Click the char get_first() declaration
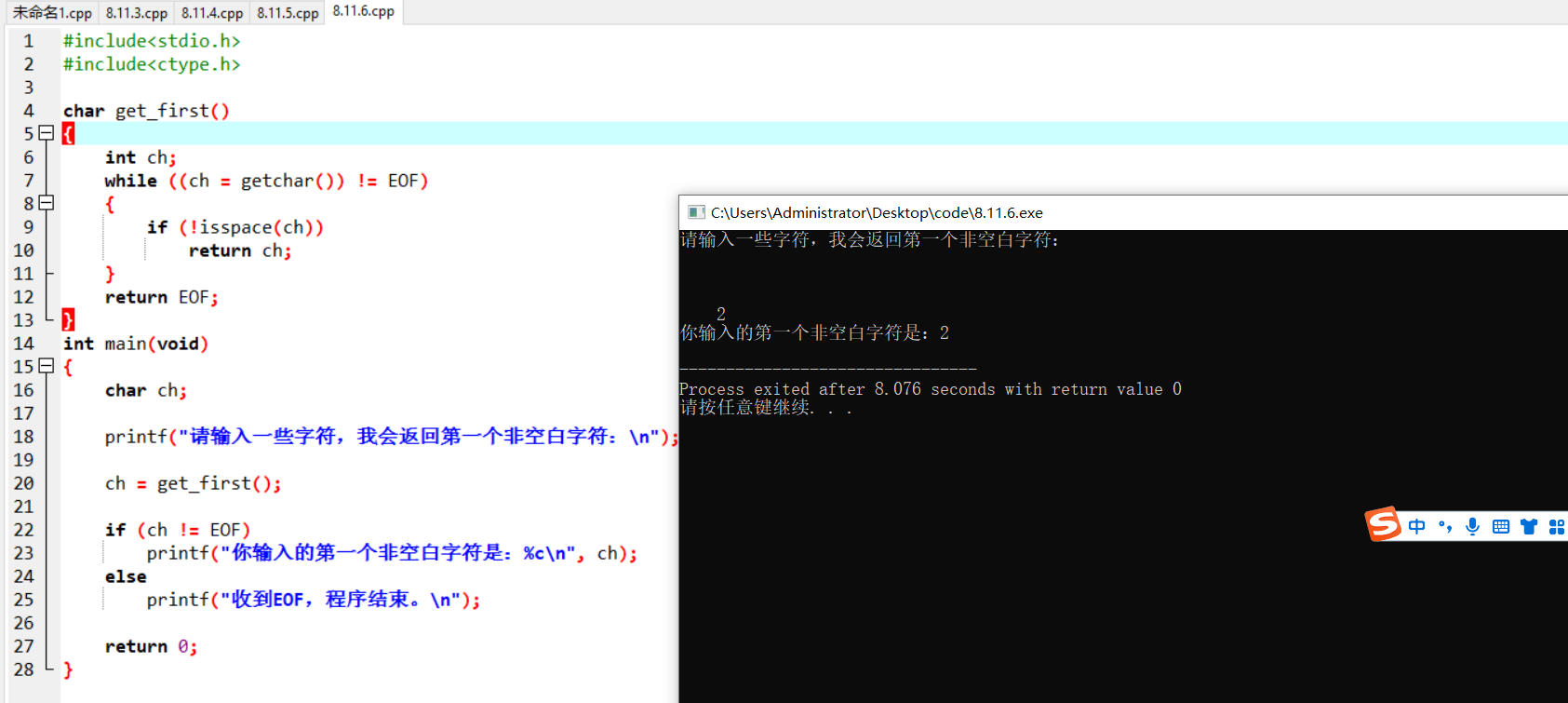This screenshot has width=1568, height=703. [146, 111]
